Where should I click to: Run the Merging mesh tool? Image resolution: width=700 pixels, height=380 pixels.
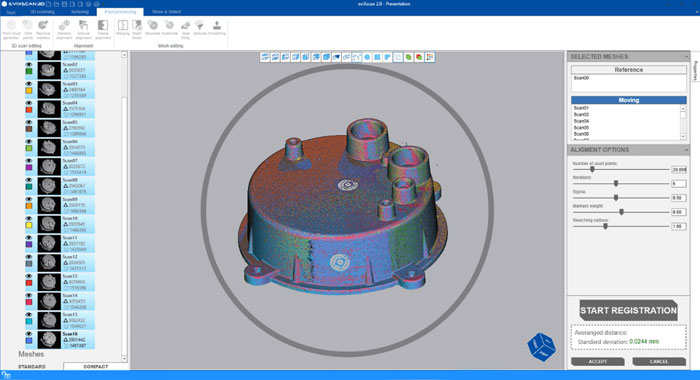(123, 27)
